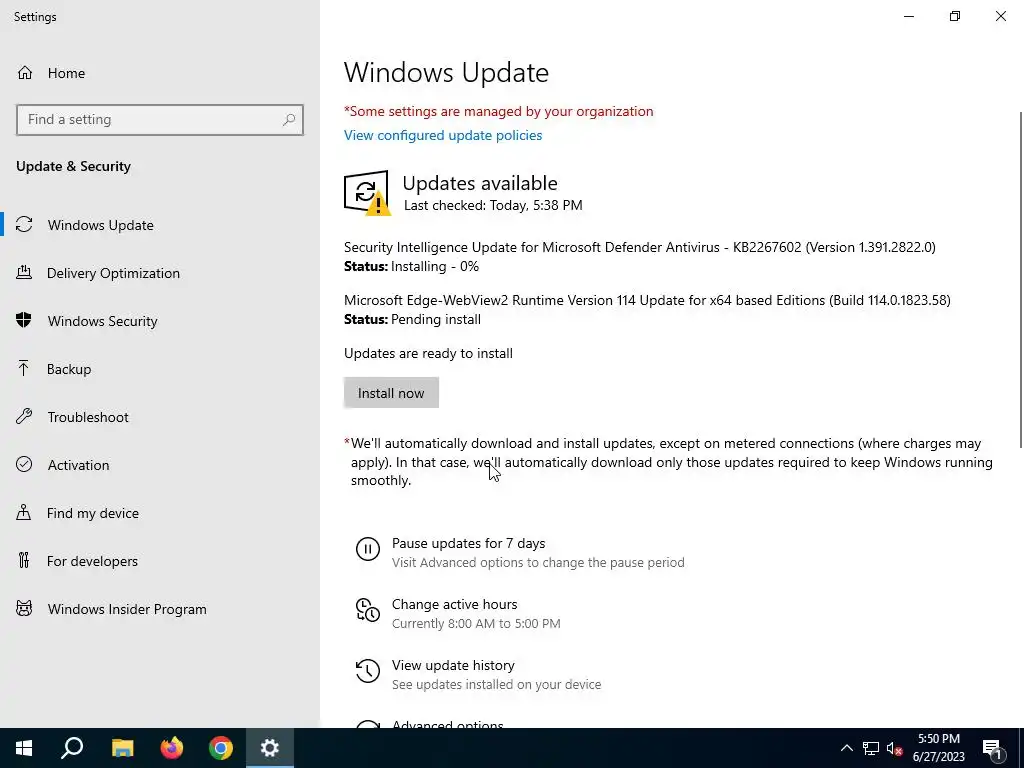Click the clock icon for Change active hours

coord(368,610)
